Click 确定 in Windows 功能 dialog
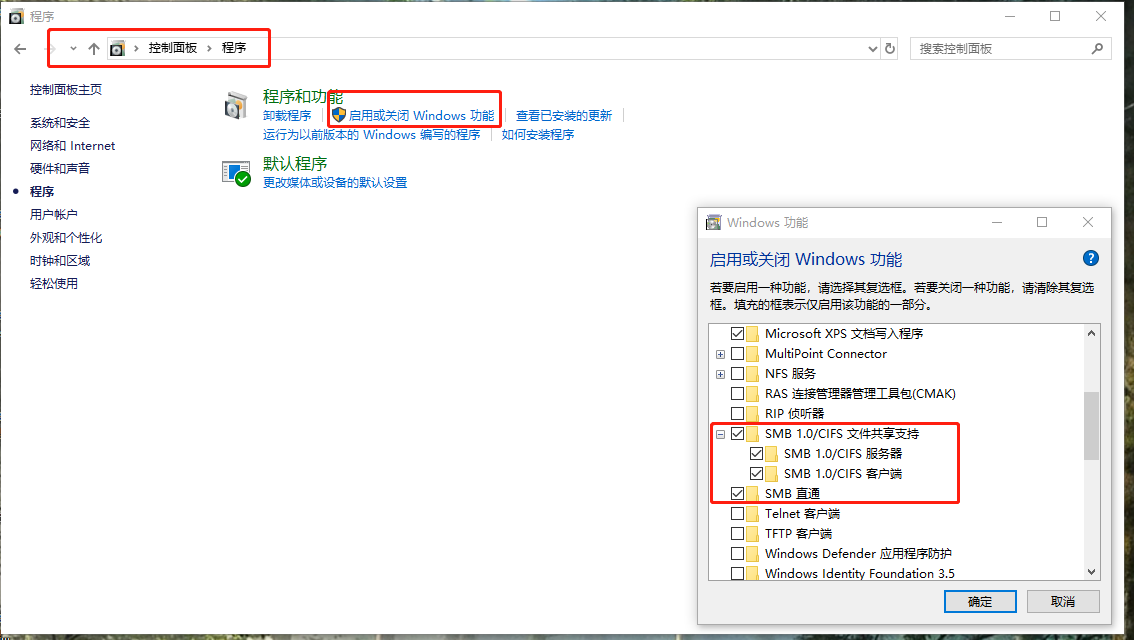The height and width of the screenshot is (640, 1134). coord(980,602)
